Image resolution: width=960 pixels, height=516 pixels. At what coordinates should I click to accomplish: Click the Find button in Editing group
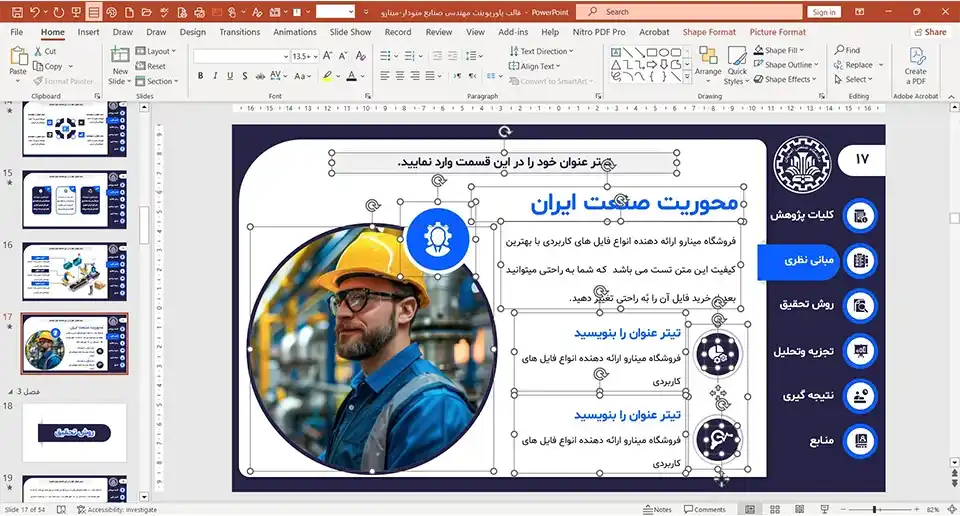847,50
